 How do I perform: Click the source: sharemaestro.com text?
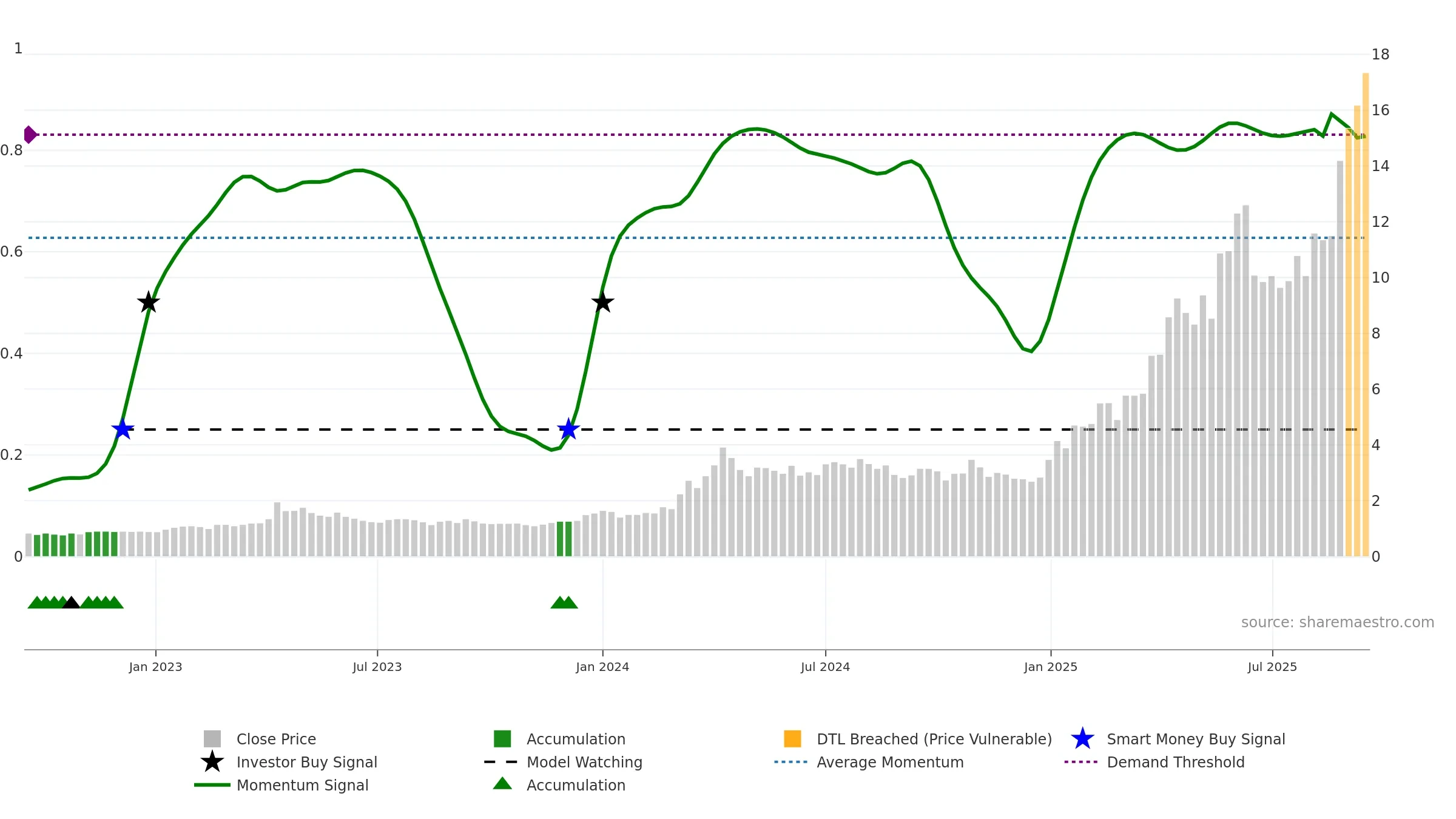1338,622
